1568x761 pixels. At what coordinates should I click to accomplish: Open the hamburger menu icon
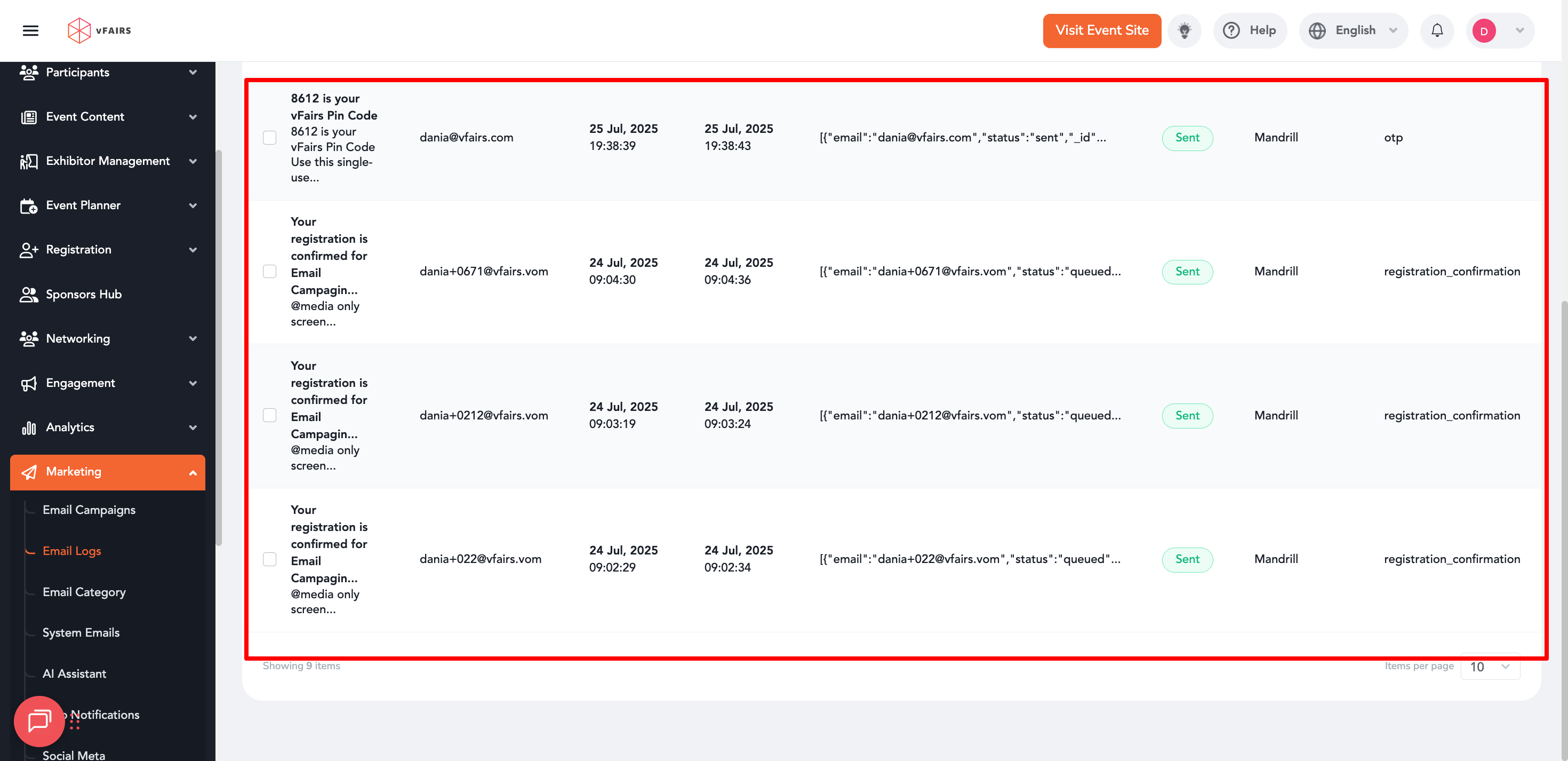pyautogui.click(x=30, y=30)
